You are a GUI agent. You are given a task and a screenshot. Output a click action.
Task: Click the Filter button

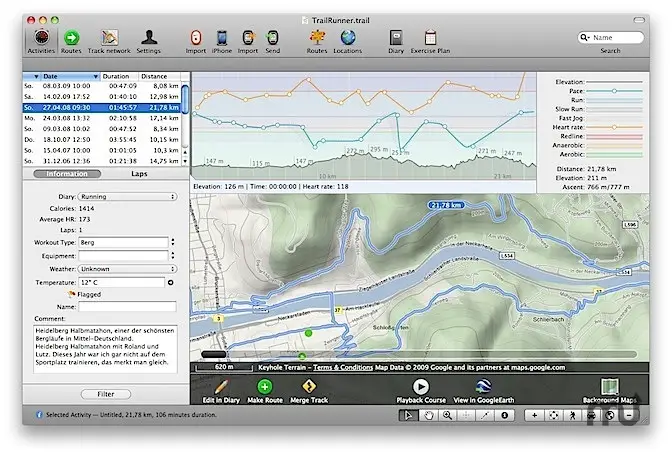tap(106, 394)
